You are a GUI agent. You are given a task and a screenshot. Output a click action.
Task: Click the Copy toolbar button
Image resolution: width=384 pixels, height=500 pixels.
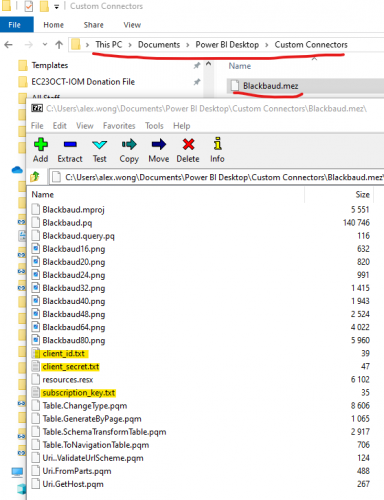129,150
